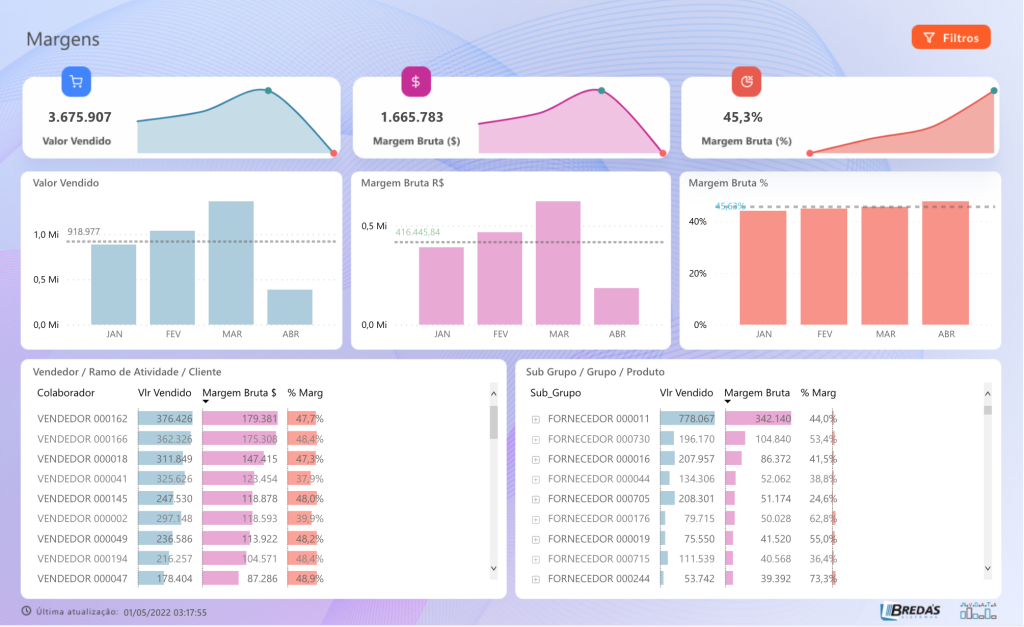Click the clock icon beside Última atualização

pos(26,611)
